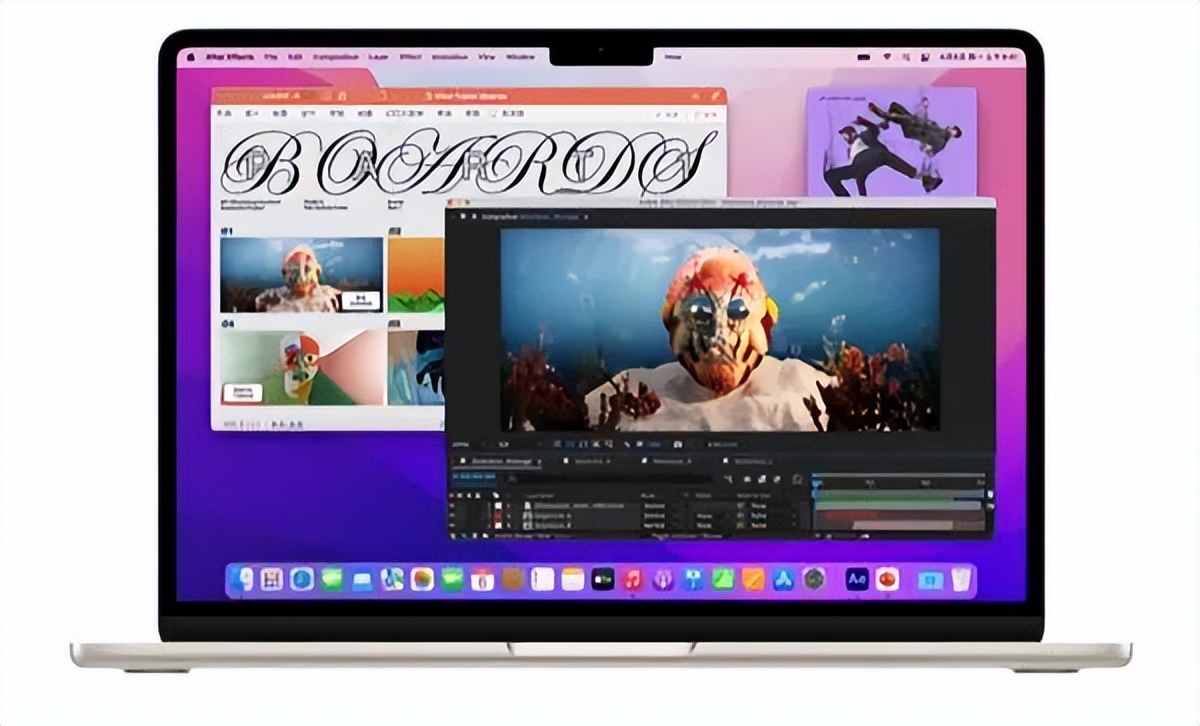Open Numbers in the Dock

pos(723,579)
